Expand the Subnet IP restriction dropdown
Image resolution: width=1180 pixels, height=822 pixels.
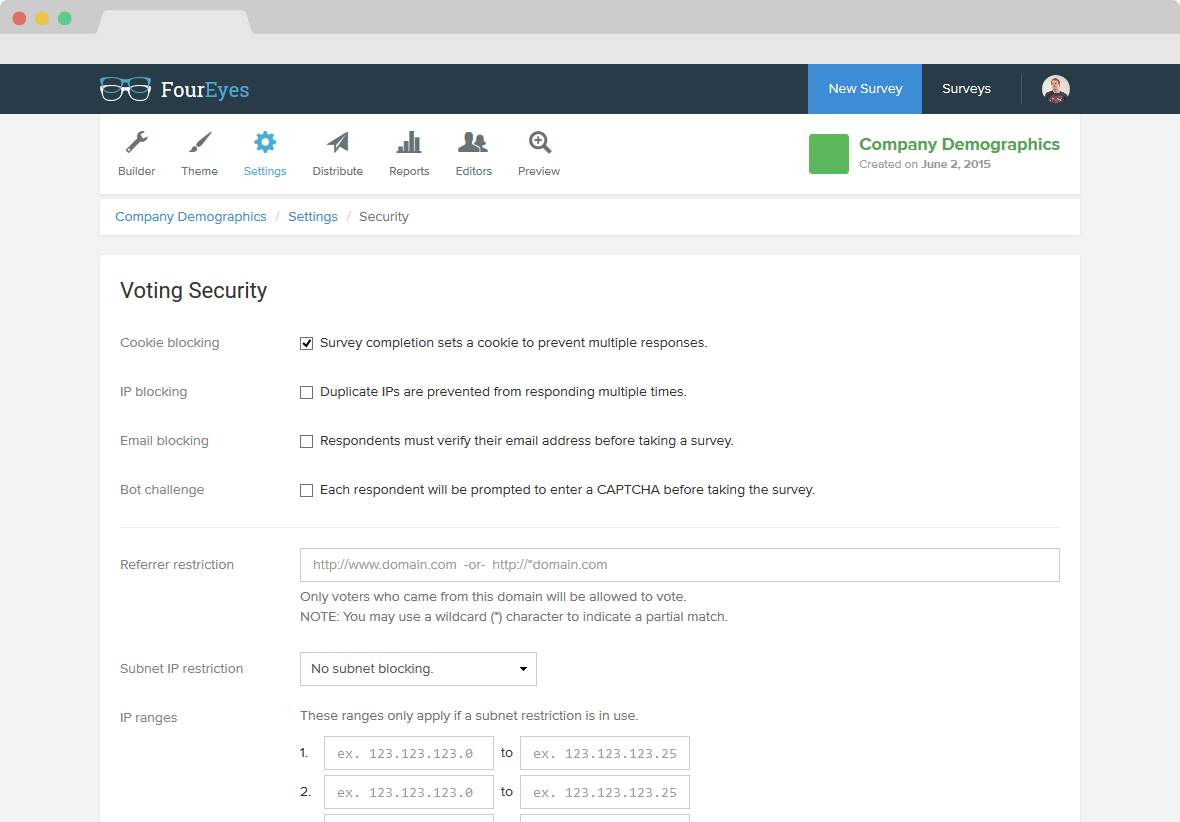point(418,668)
